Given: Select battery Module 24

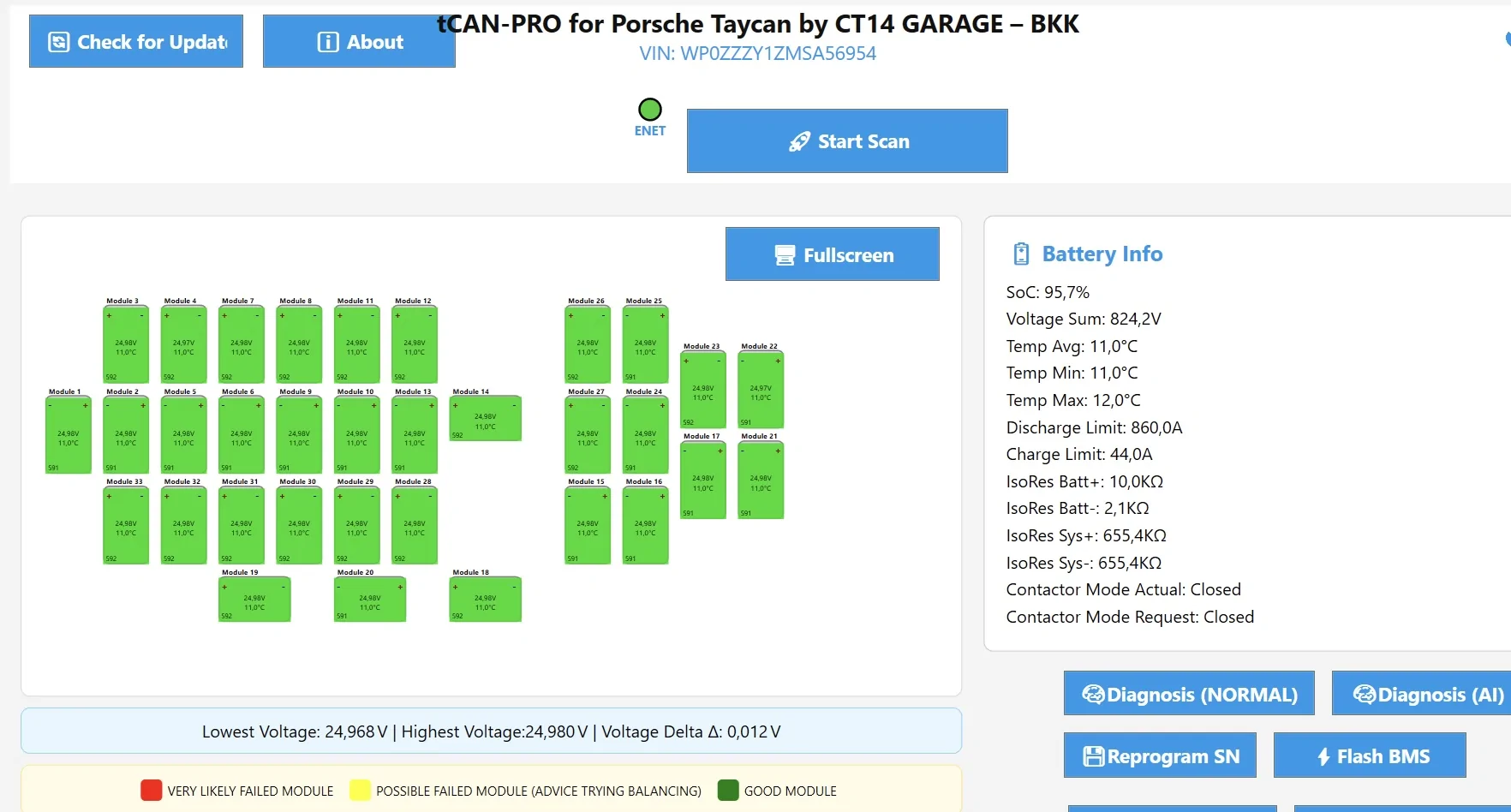Looking at the screenshot, I should (x=645, y=434).
